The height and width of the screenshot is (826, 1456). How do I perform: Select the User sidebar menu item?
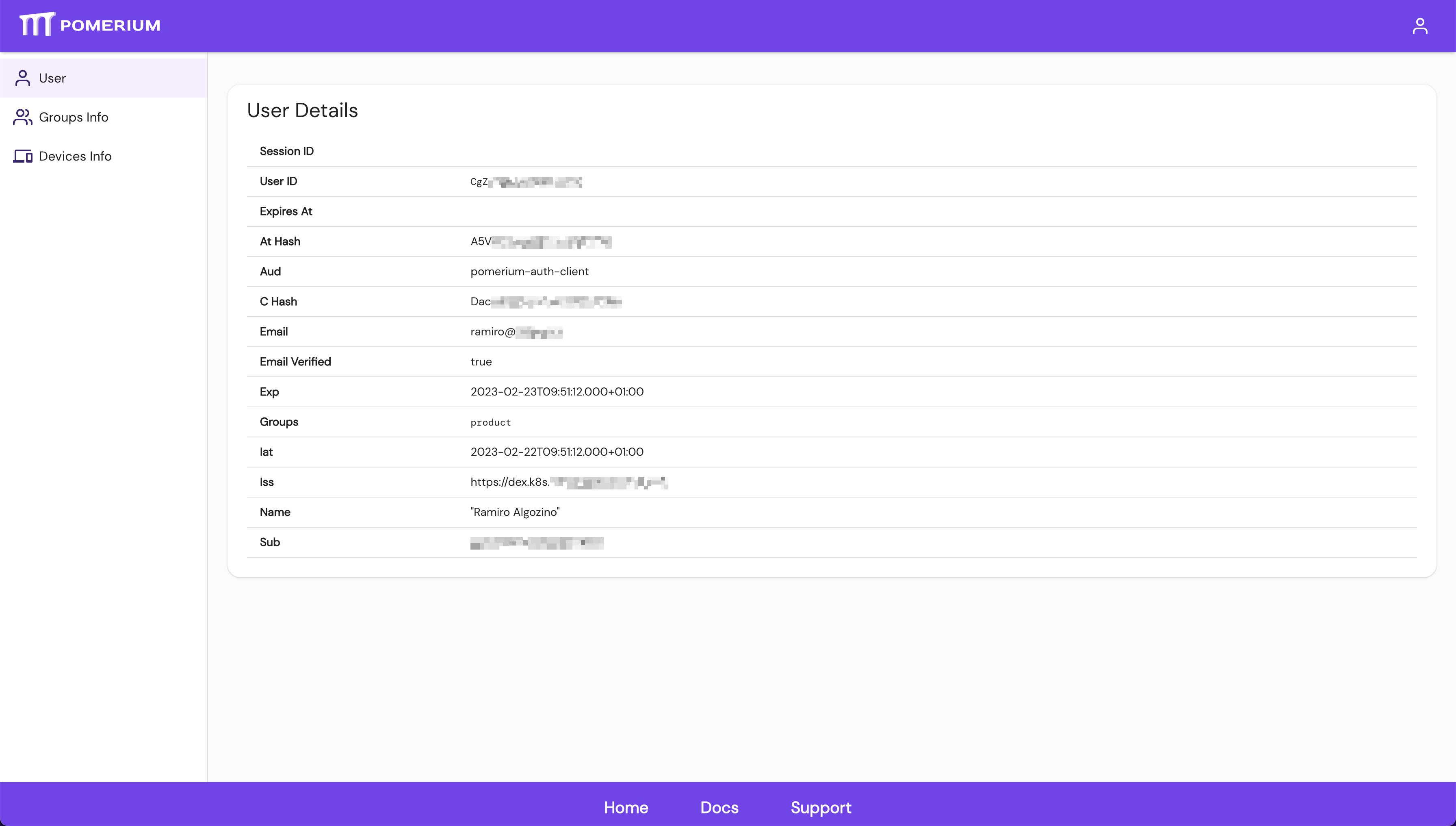coord(52,78)
